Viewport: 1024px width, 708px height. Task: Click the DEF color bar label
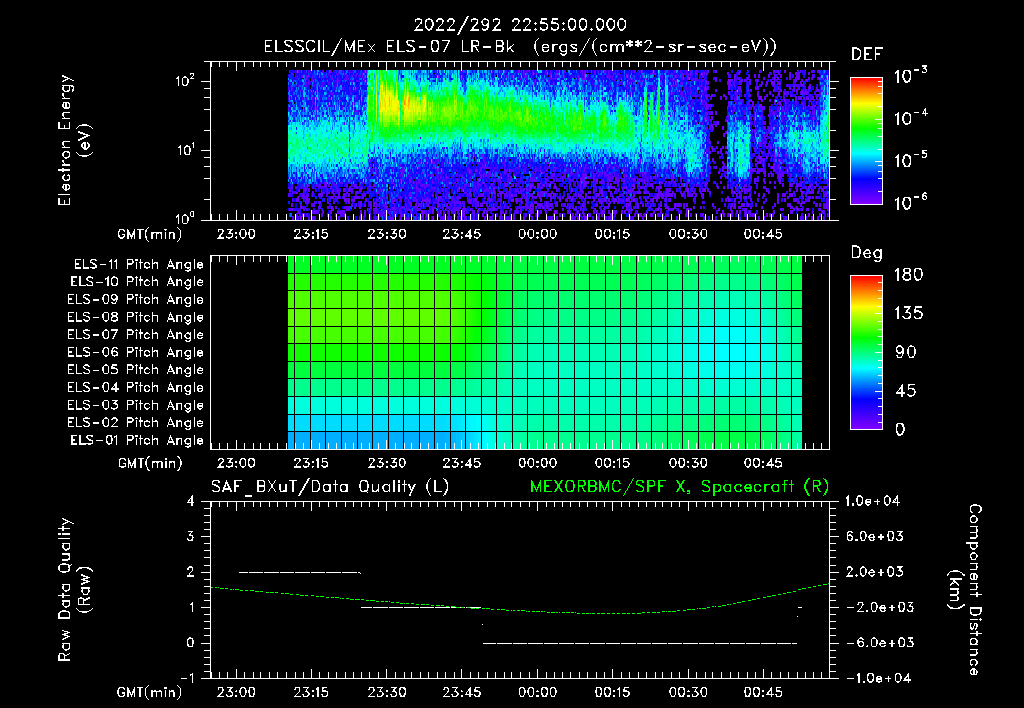coord(867,55)
